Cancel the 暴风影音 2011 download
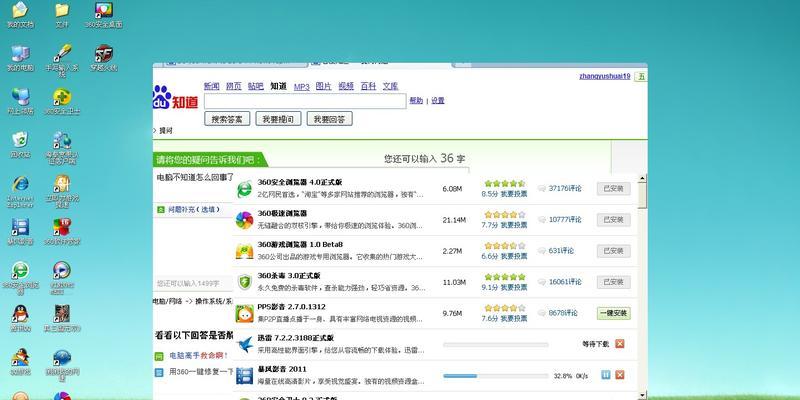 pyautogui.click(x=619, y=375)
